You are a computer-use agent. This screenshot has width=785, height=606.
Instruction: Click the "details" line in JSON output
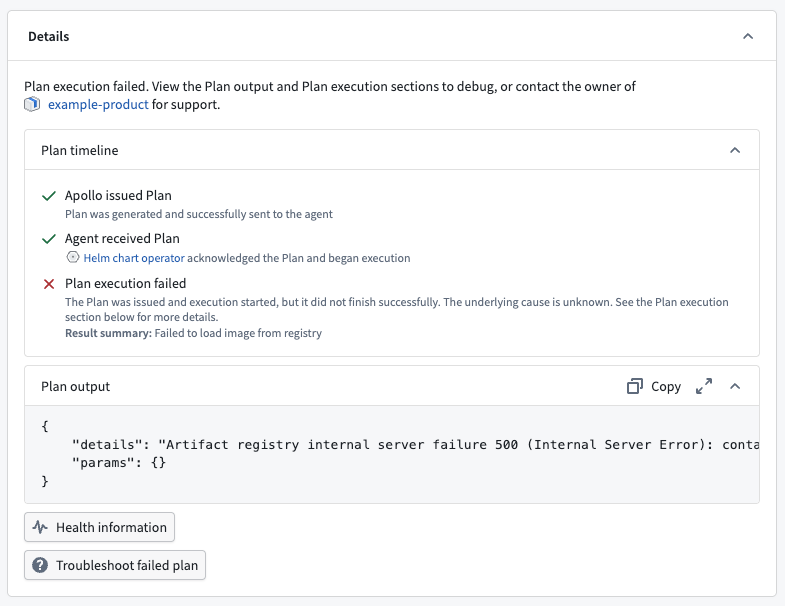click(415, 444)
